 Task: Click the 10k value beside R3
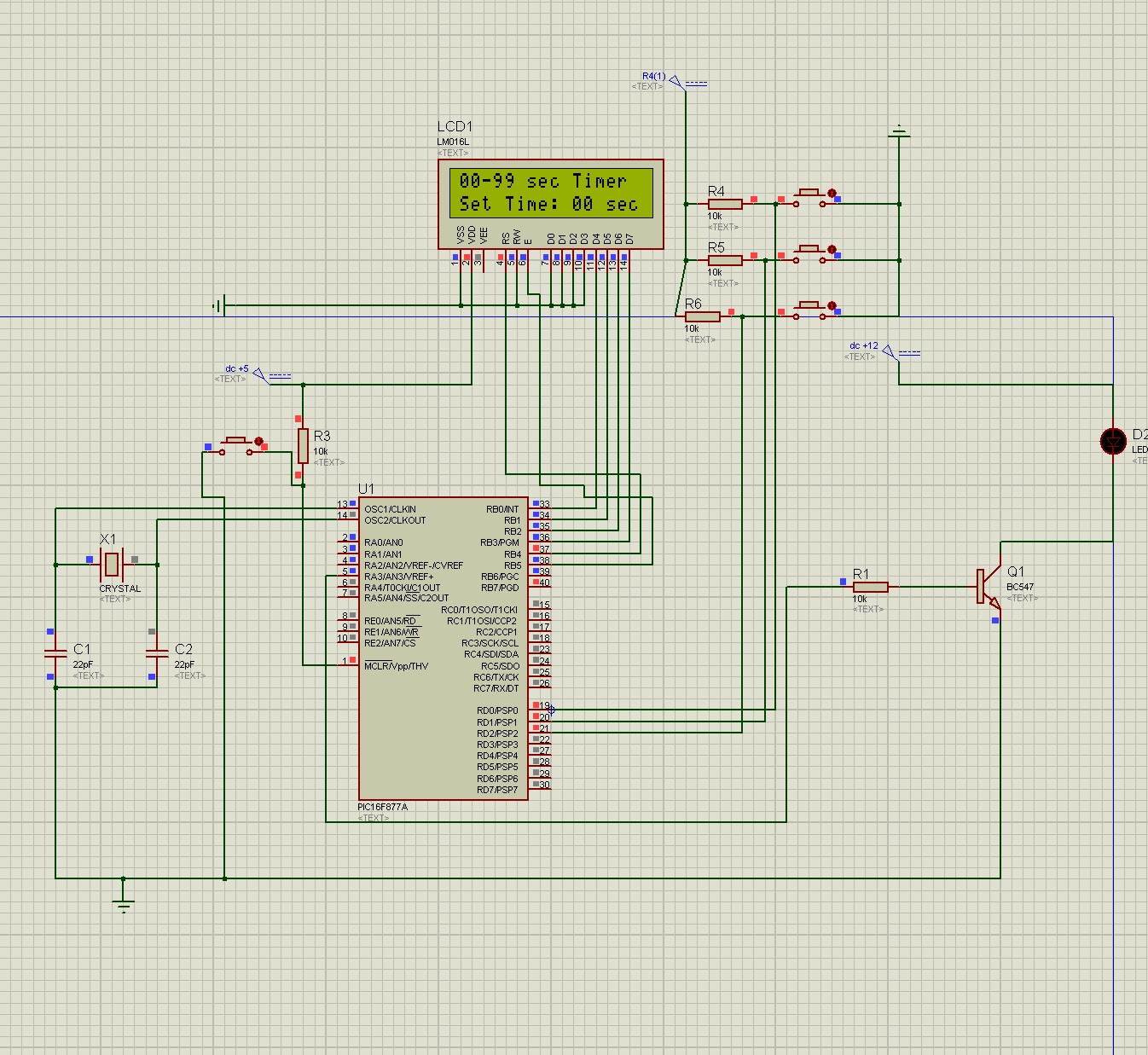click(321, 451)
